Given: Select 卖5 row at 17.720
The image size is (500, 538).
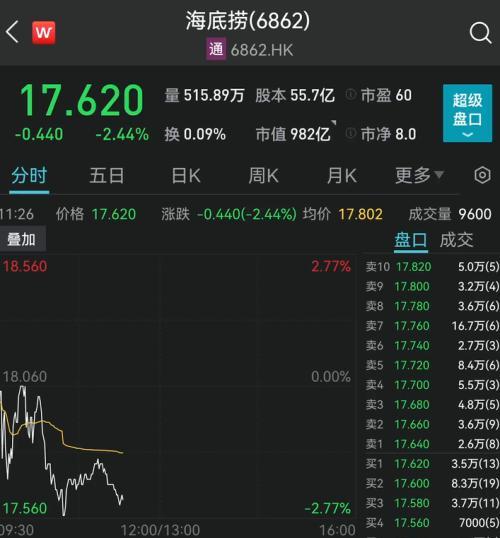Looking at the screenshot, I should 432,365.
